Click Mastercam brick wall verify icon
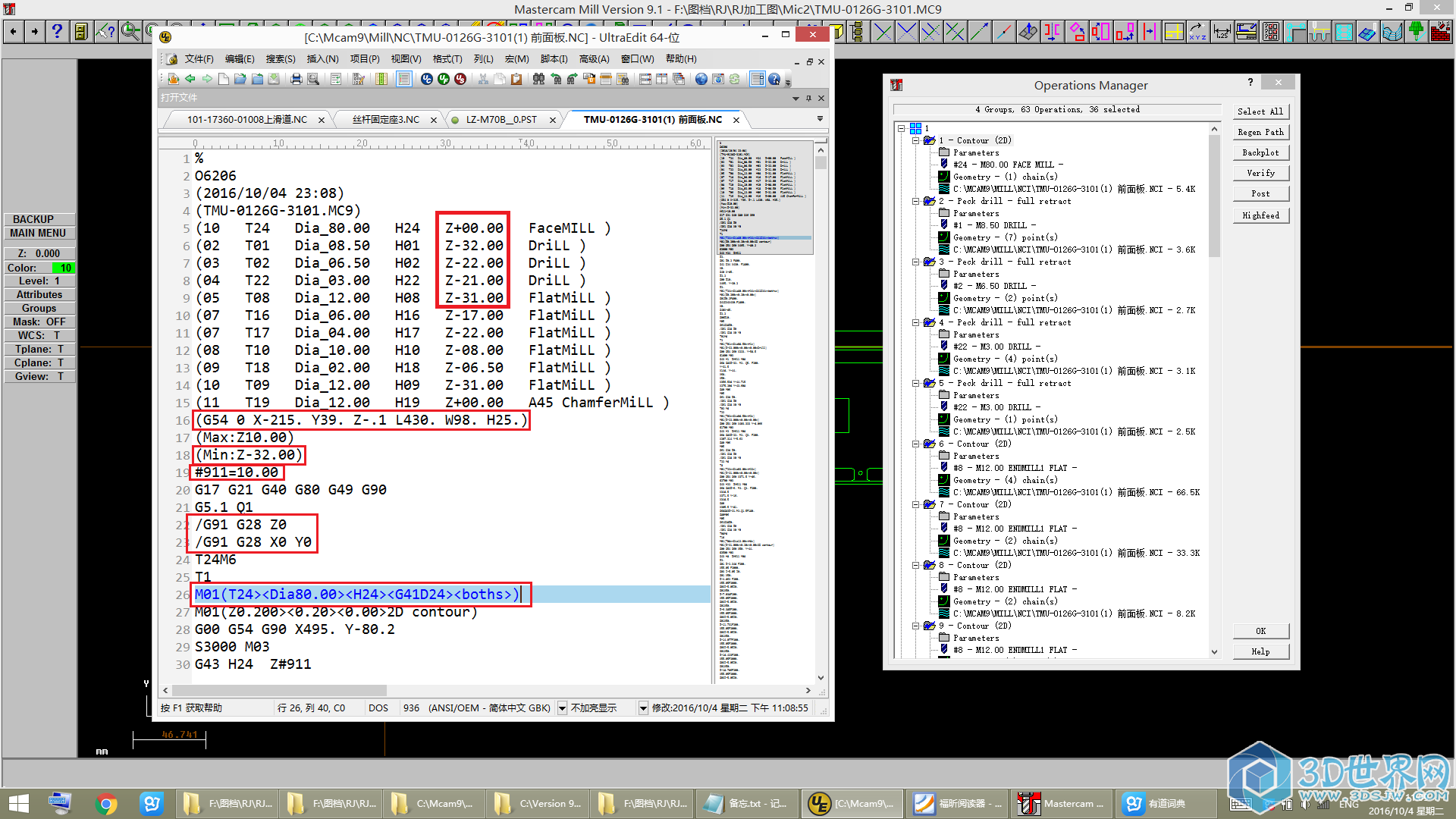 pos(1441,32)
